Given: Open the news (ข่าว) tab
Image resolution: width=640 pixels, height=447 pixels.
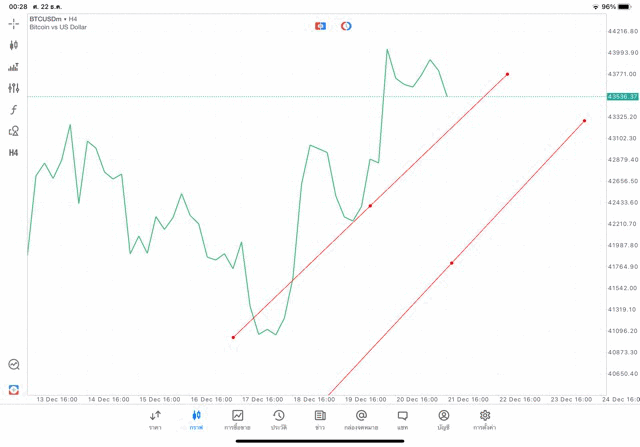Looking at the screenshot, I should pyautogui.click(x=320, y=420).
